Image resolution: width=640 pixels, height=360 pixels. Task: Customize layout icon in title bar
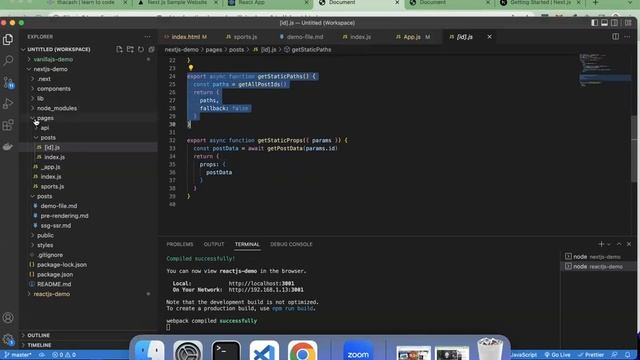[628, 23]
